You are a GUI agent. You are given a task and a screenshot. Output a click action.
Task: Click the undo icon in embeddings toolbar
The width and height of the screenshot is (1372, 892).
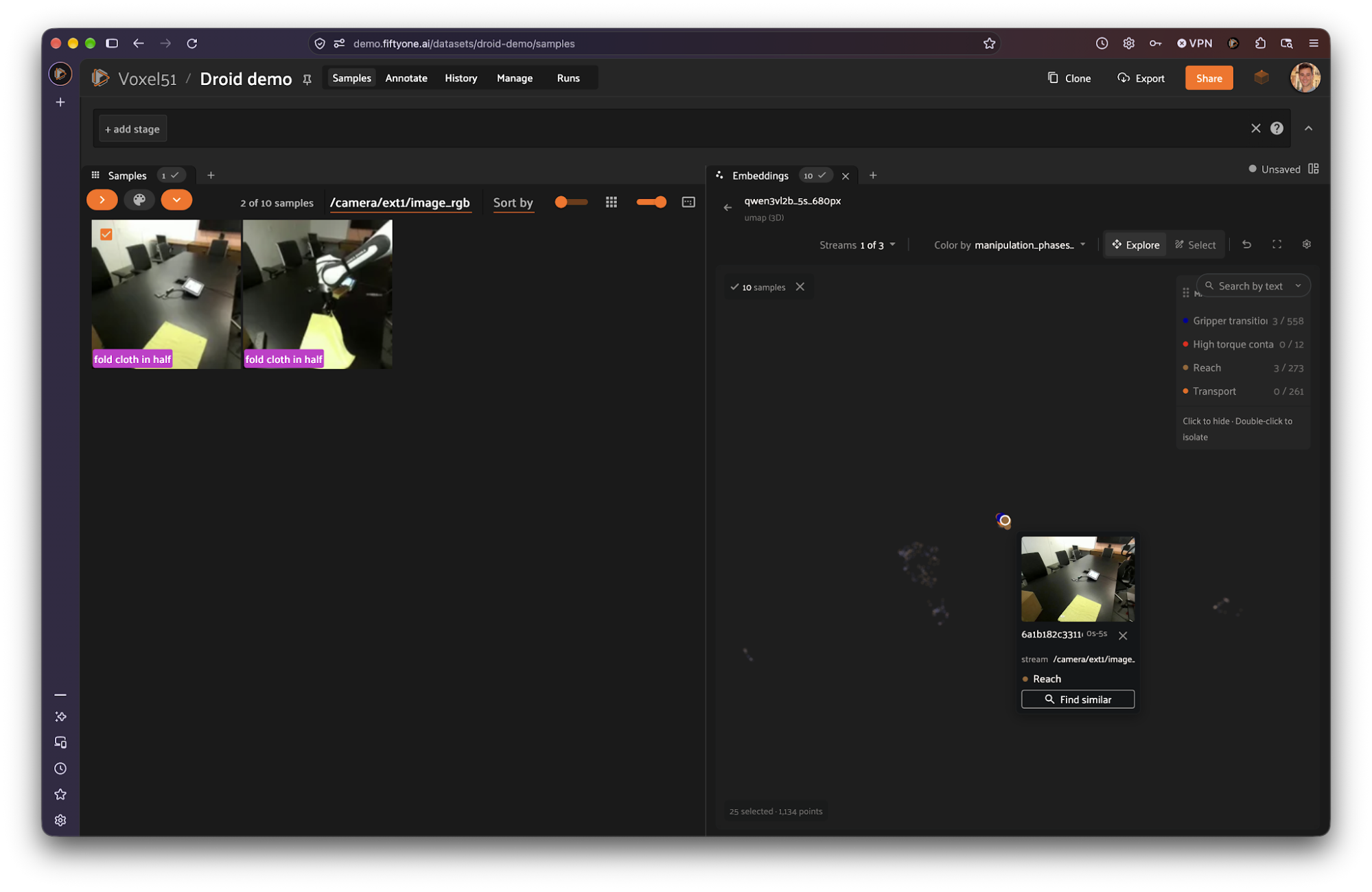click(x=1246, y=244)
